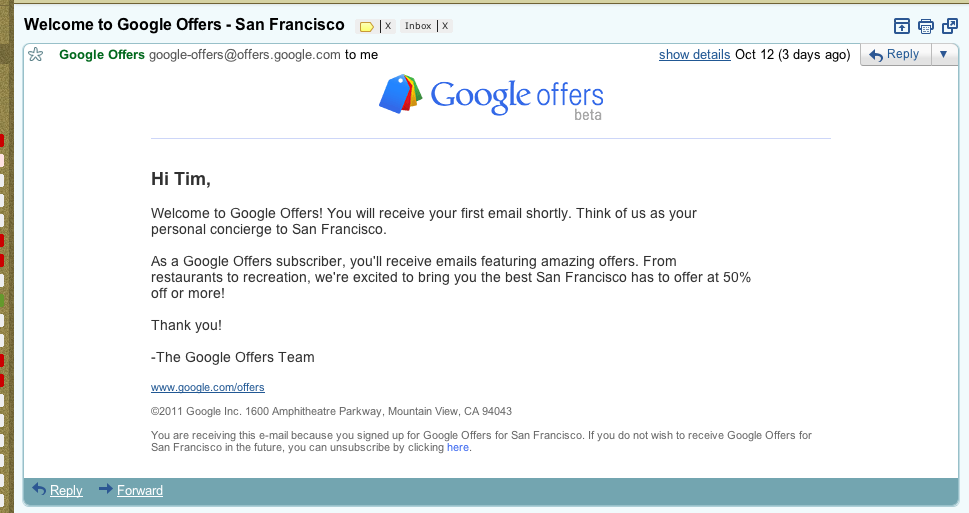Click the Google Offers logo image

coord(491,96)
